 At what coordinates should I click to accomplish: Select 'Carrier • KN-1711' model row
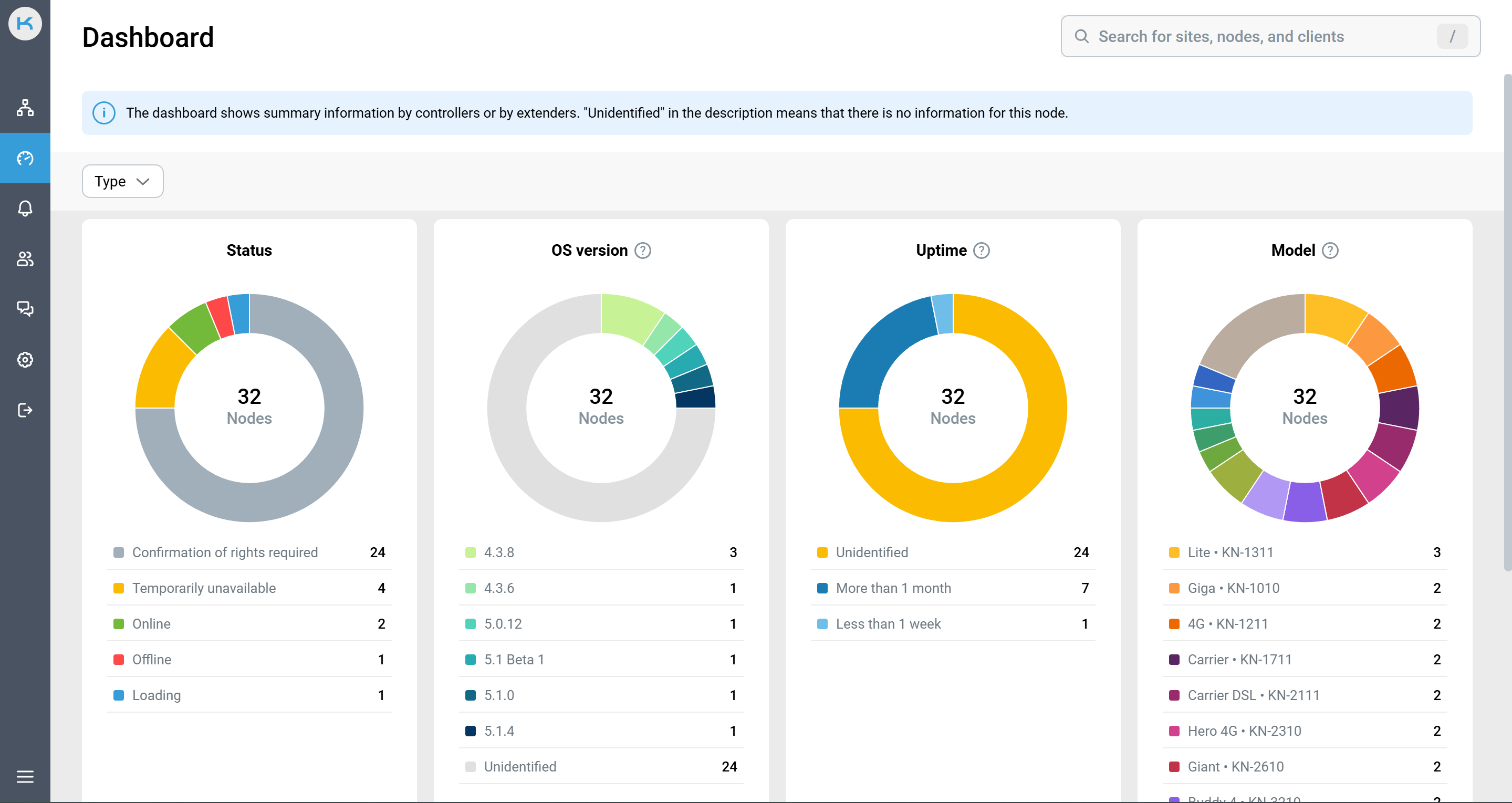pos(1305,660)
